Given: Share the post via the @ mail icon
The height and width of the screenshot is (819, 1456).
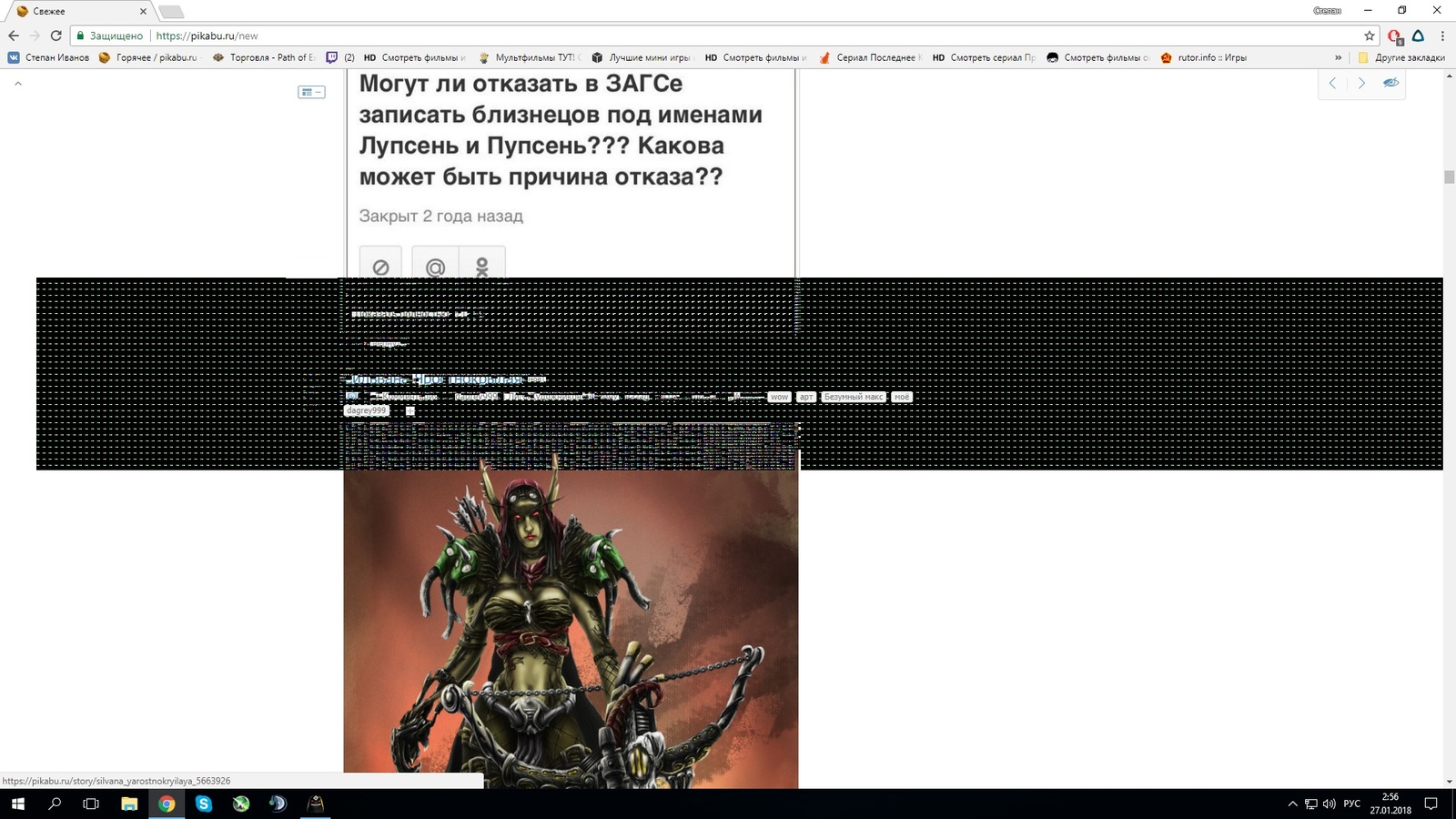Looking at the screenshot, I should point(435,266).
